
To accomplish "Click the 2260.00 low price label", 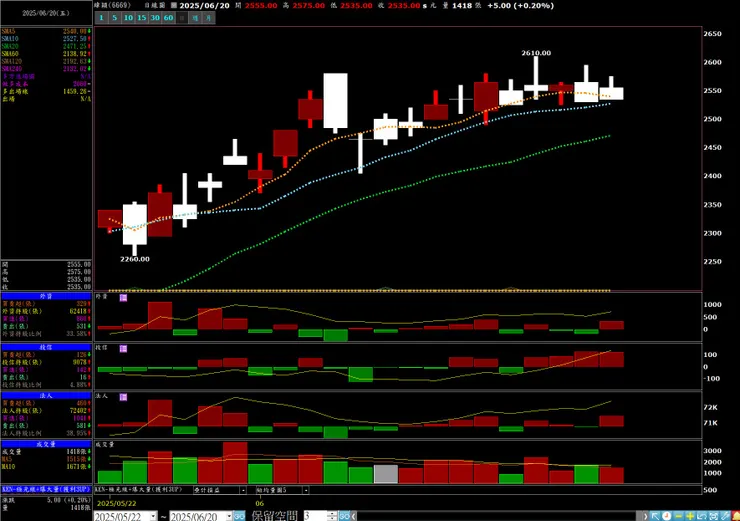I will (x=135, y=259).
